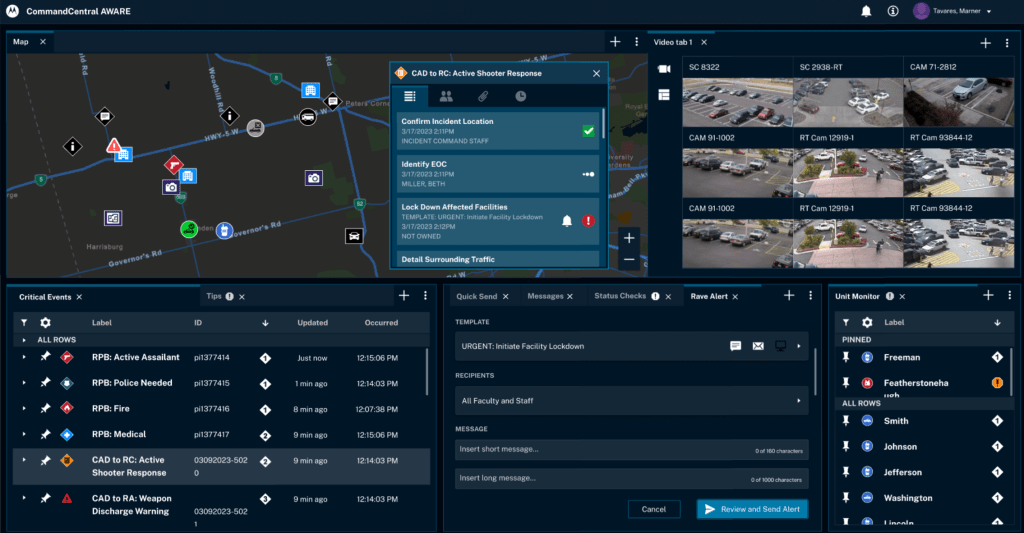The image size is (1024, 533).
Task: Click the Review and Send Alert button
Action: click(x=752, y=509)
